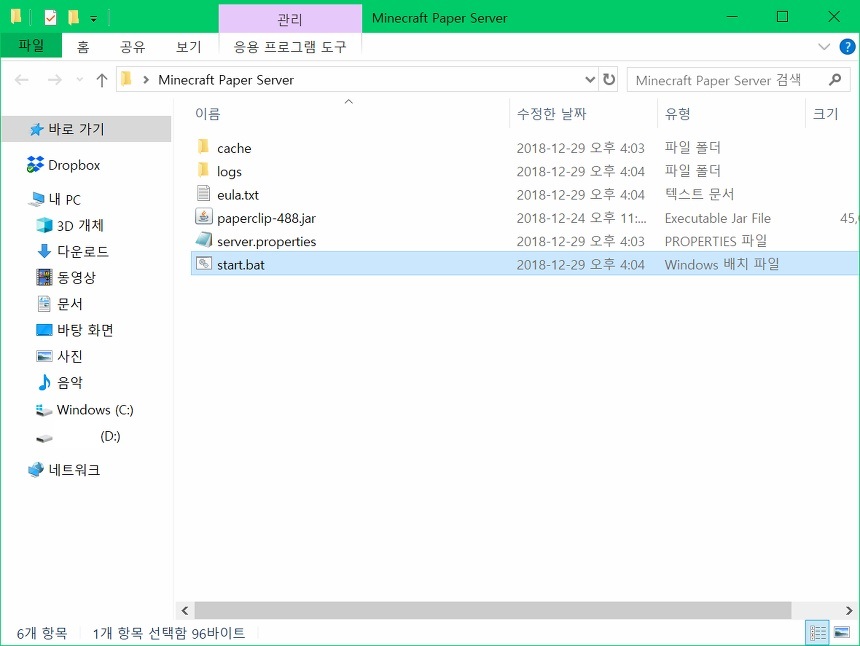Select the cache file name
860x646 pixels.
point(234,148)
